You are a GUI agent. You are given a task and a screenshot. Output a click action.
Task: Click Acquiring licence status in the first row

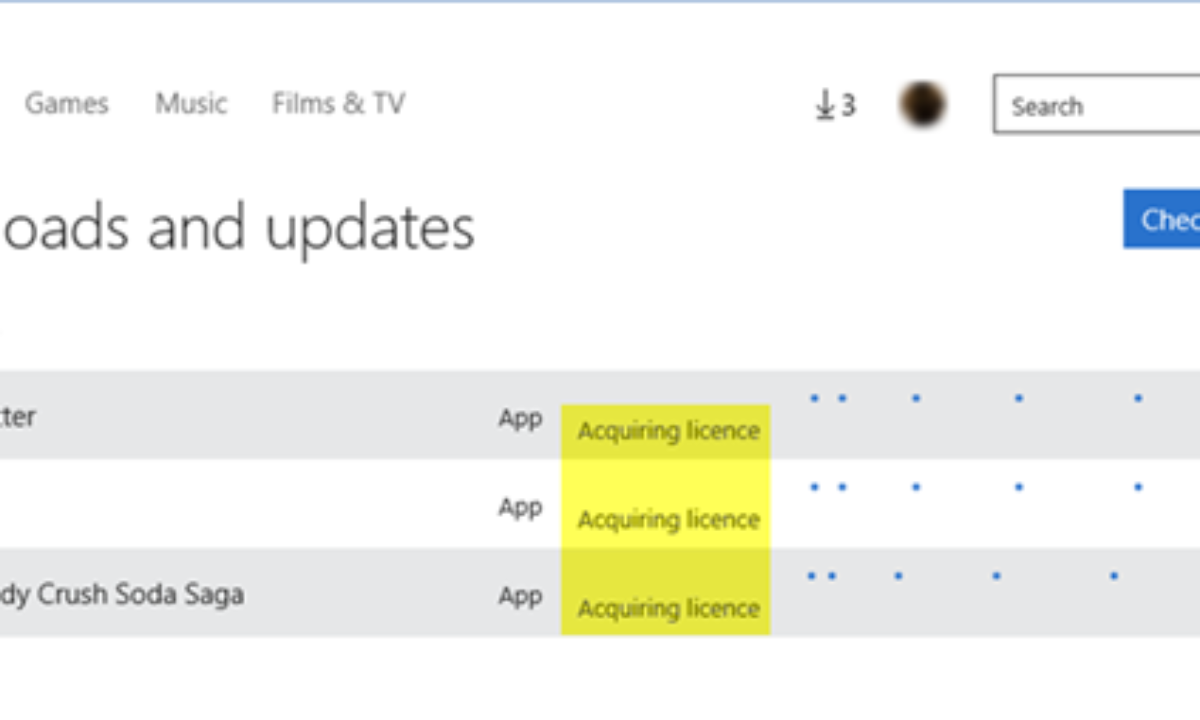(668, 431)
